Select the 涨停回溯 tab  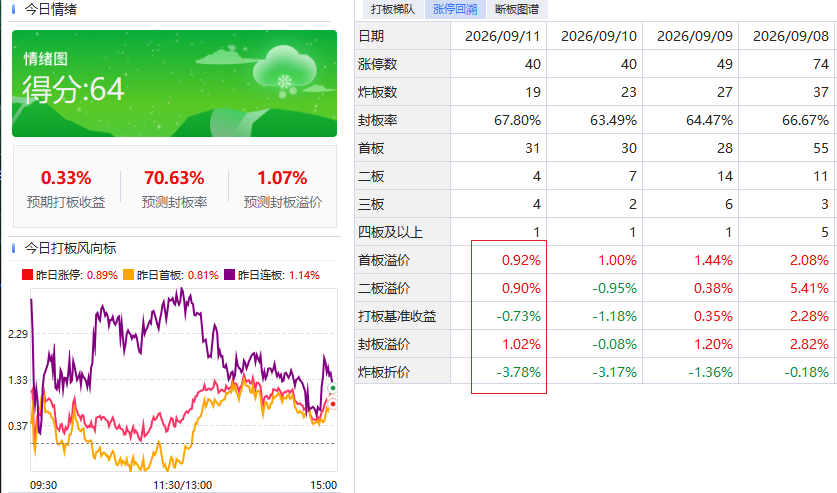pyautogui.click(x=455, y=9)
